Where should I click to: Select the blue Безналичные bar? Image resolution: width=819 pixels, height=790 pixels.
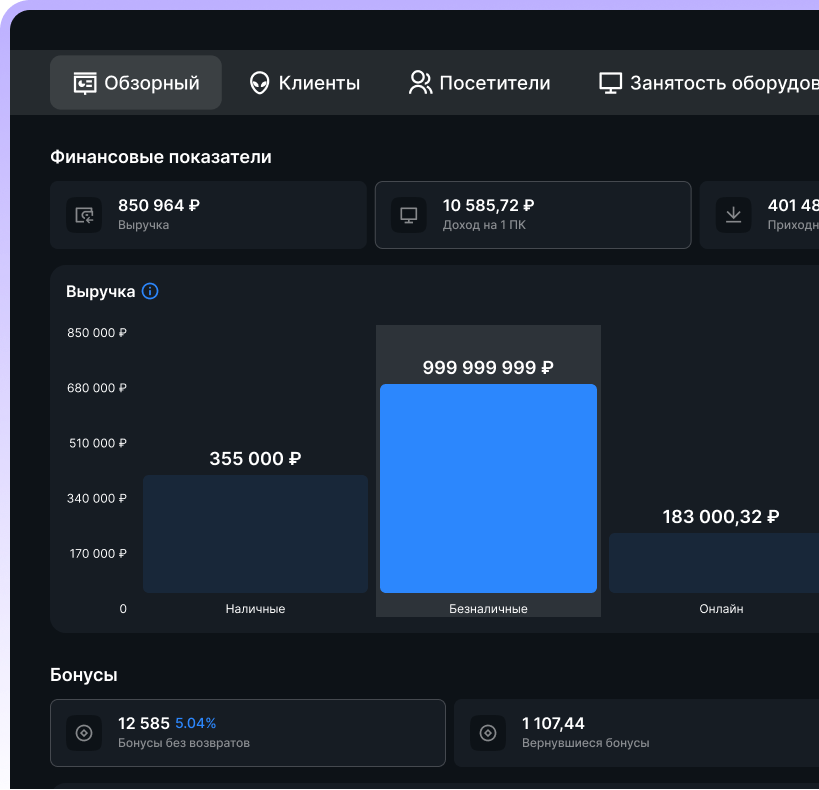click(x=488, y=489)
